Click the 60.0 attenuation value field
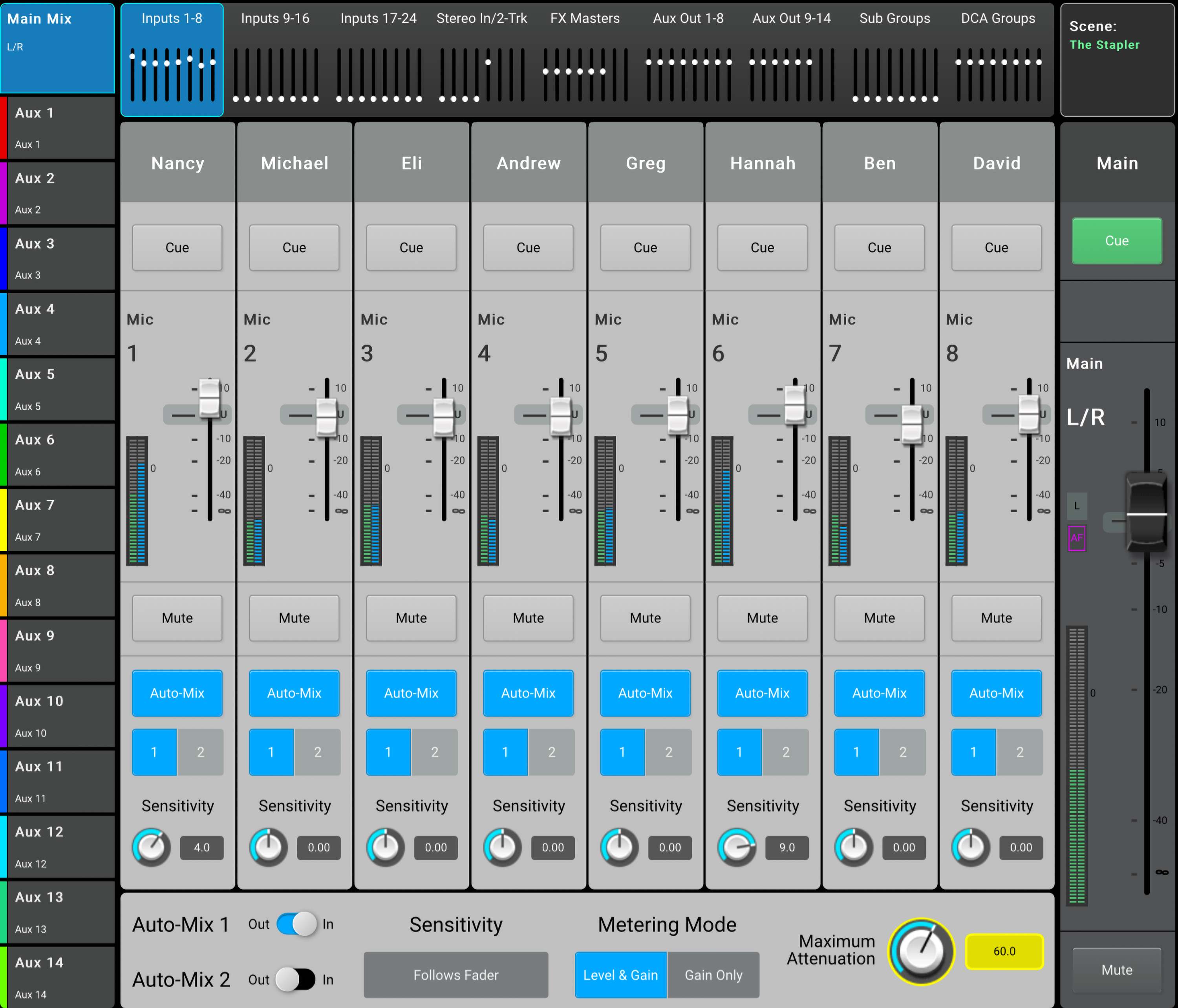The height and width of the screenshot is (1008, 1178). point(1004,951)
